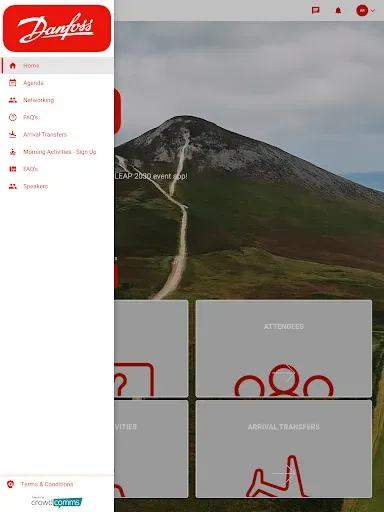Click the Danfoss logo
This screenshot has width=384, height=512.
pyautogui.click(x=57, y=28)
